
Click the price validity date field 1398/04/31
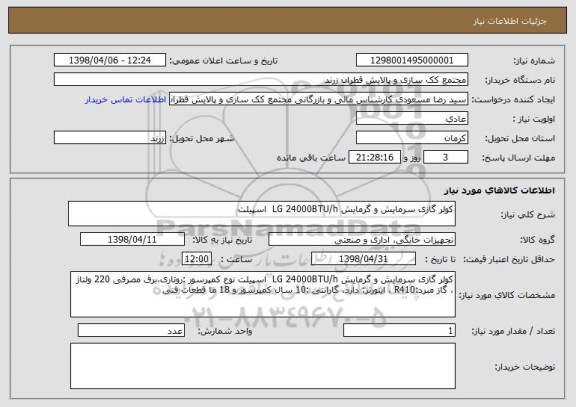coord(363,259)
